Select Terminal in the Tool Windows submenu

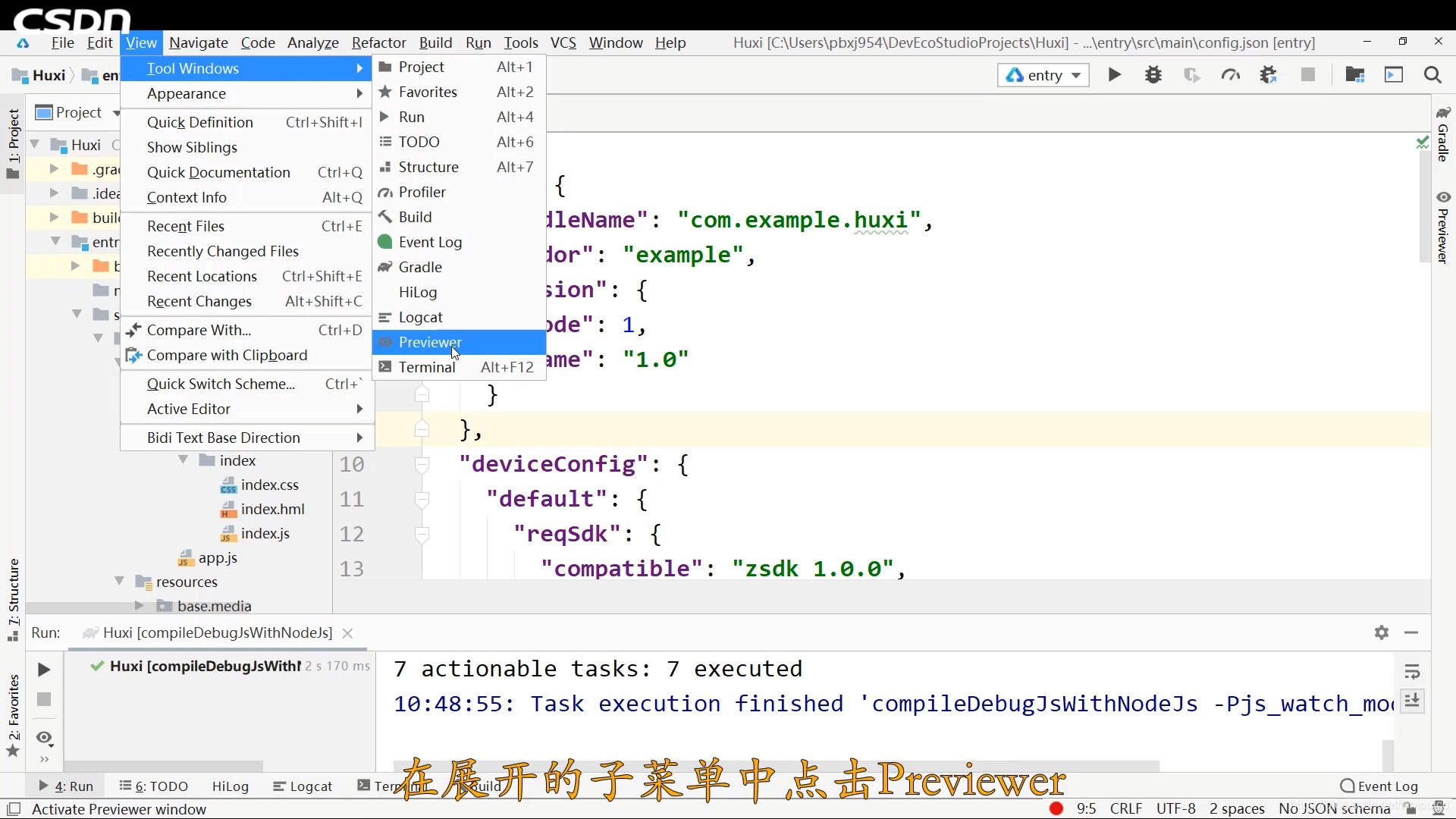click(x=459, y=367)
